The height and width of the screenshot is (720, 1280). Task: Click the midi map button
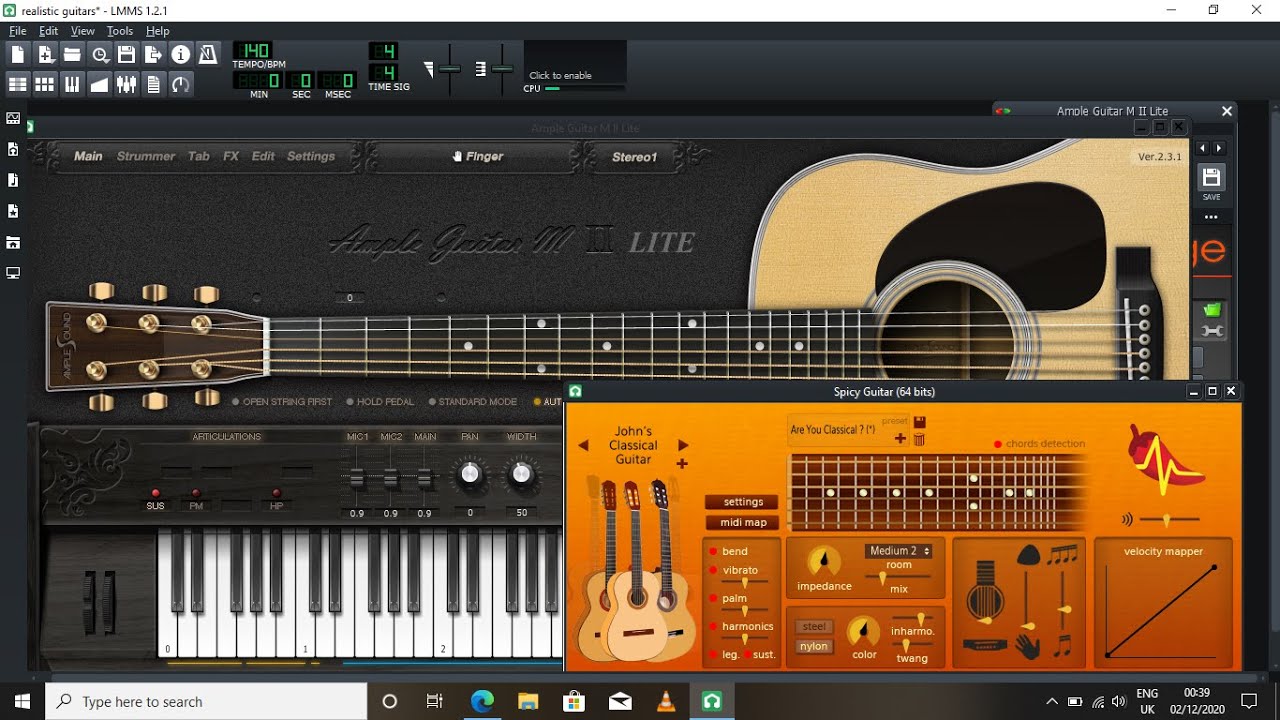point(743,522)
